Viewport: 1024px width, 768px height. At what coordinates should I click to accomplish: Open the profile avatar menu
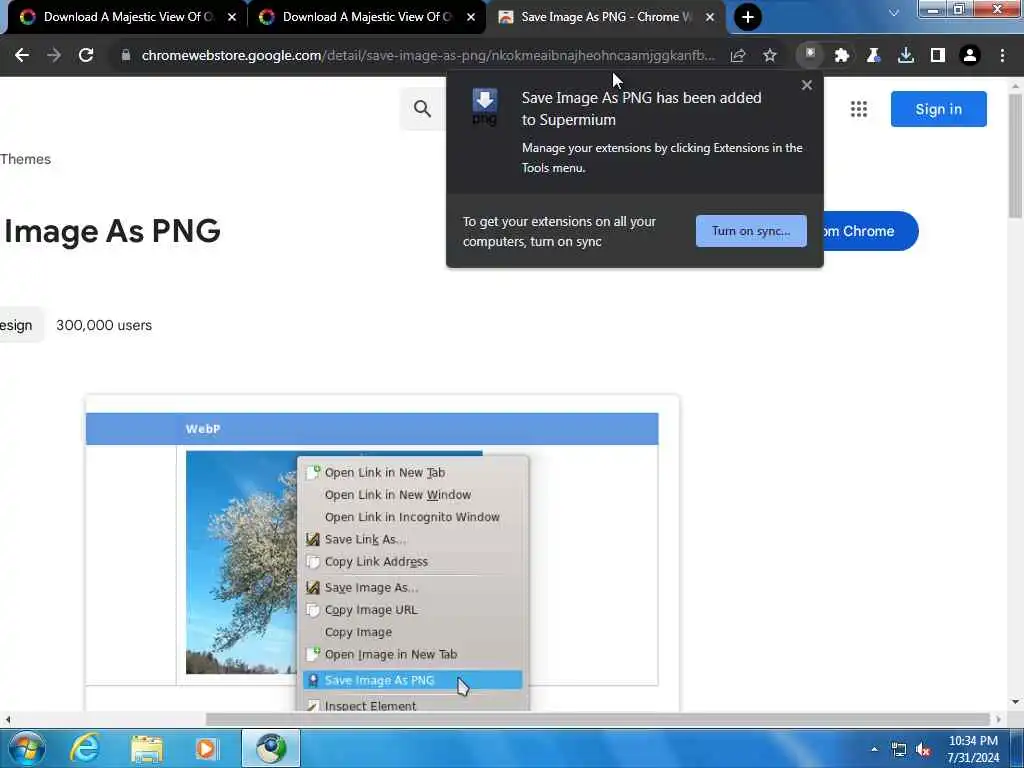tap(970, 56)
